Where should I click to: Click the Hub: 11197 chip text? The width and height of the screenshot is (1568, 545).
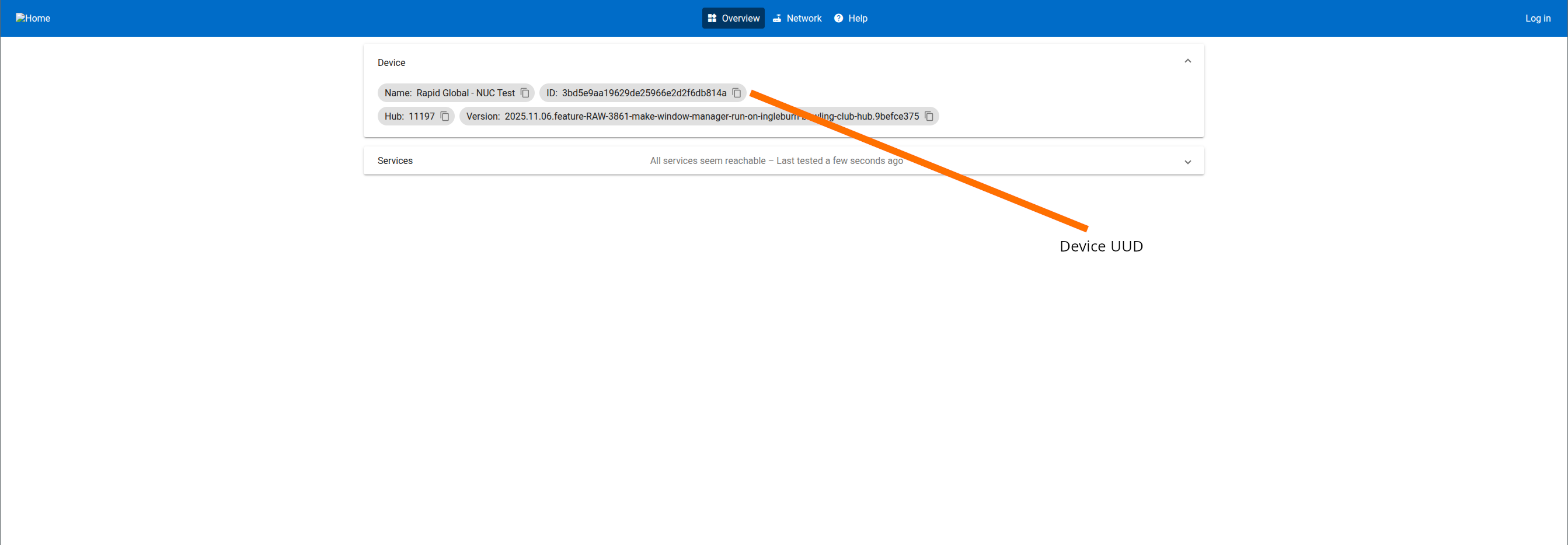point(409,116)
